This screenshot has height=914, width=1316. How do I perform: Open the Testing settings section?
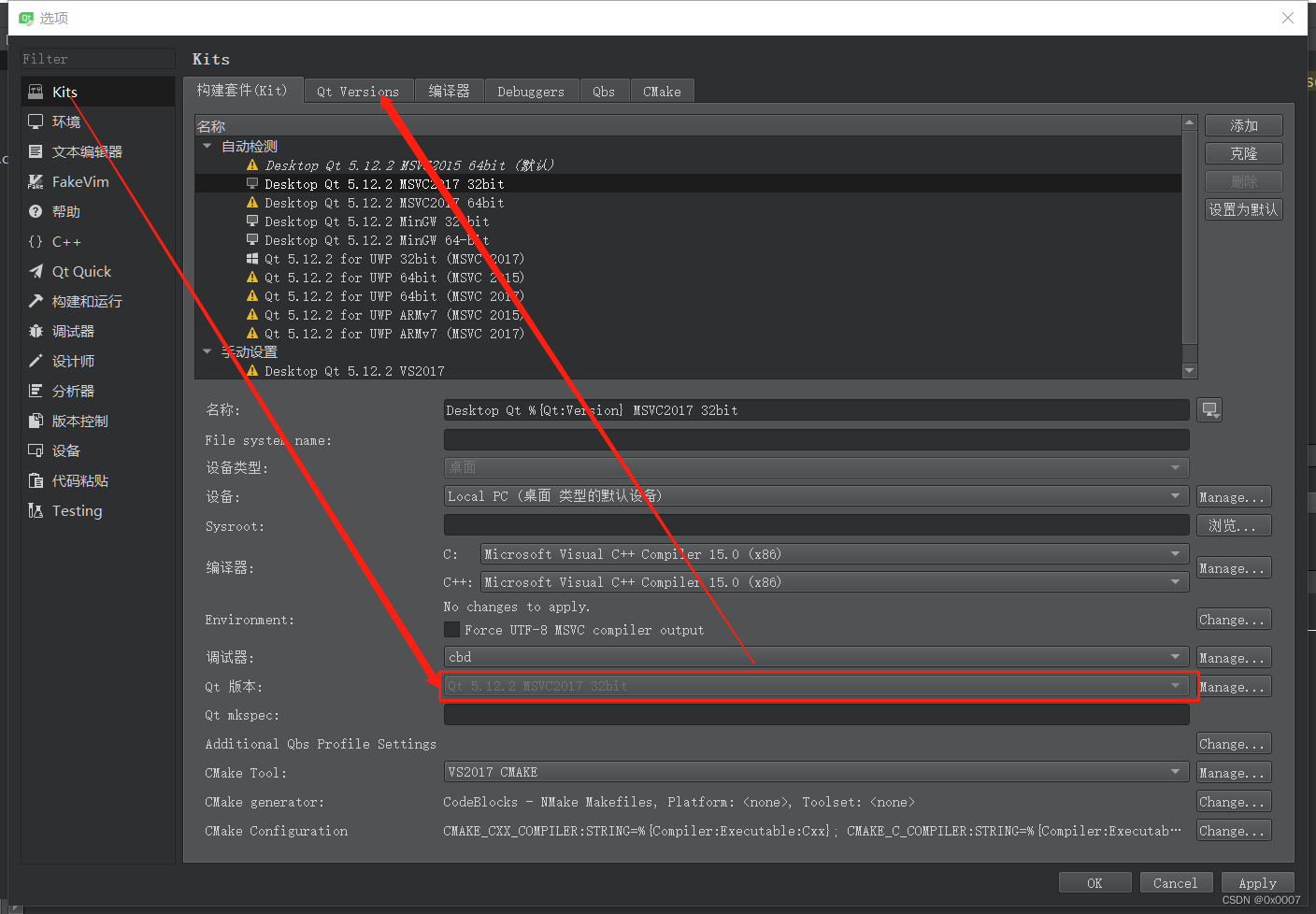coord(76,510)
